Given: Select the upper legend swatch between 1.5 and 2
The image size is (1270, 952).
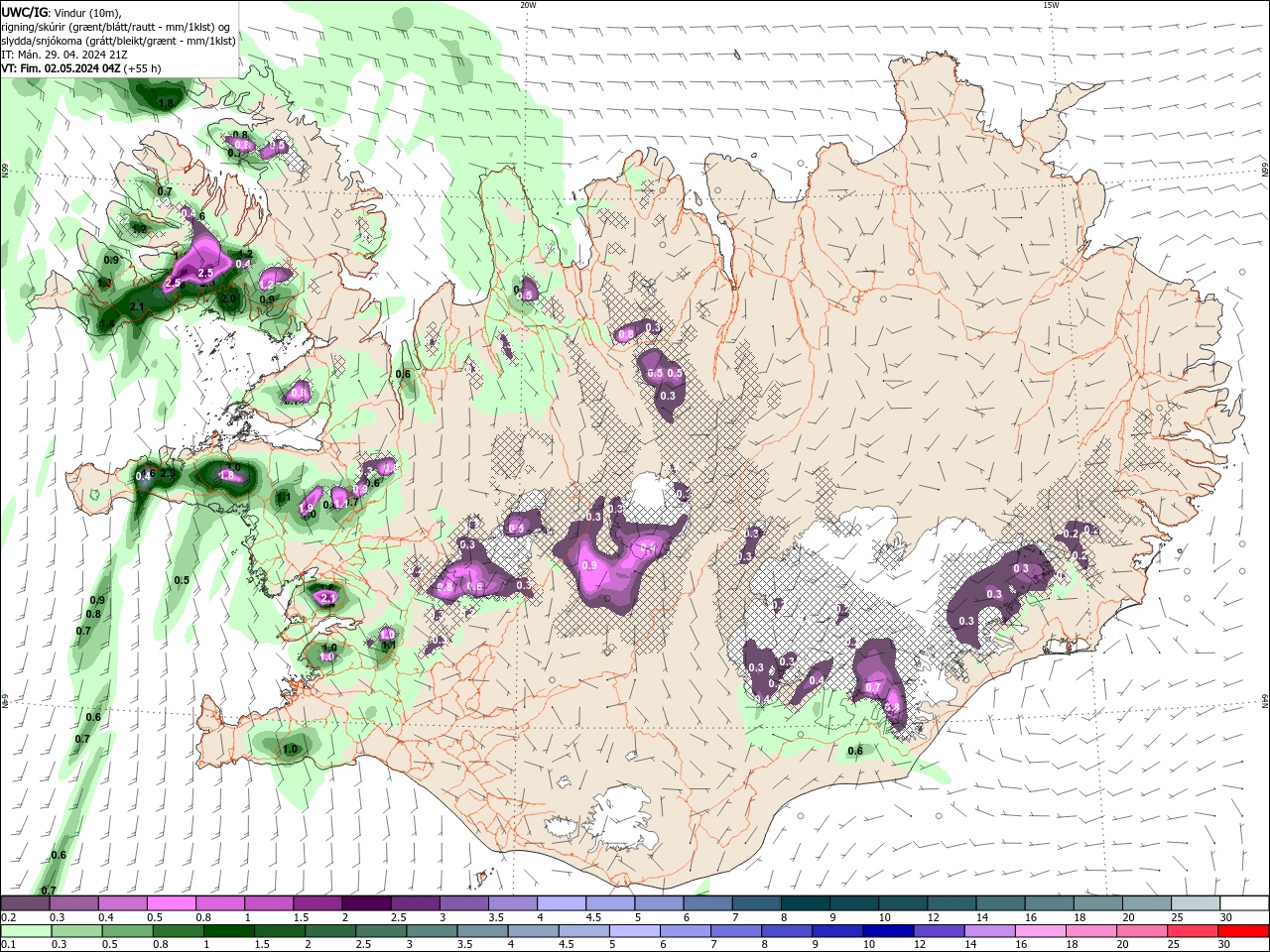Looking at the screenshot, I should click(x=317, y=903).
